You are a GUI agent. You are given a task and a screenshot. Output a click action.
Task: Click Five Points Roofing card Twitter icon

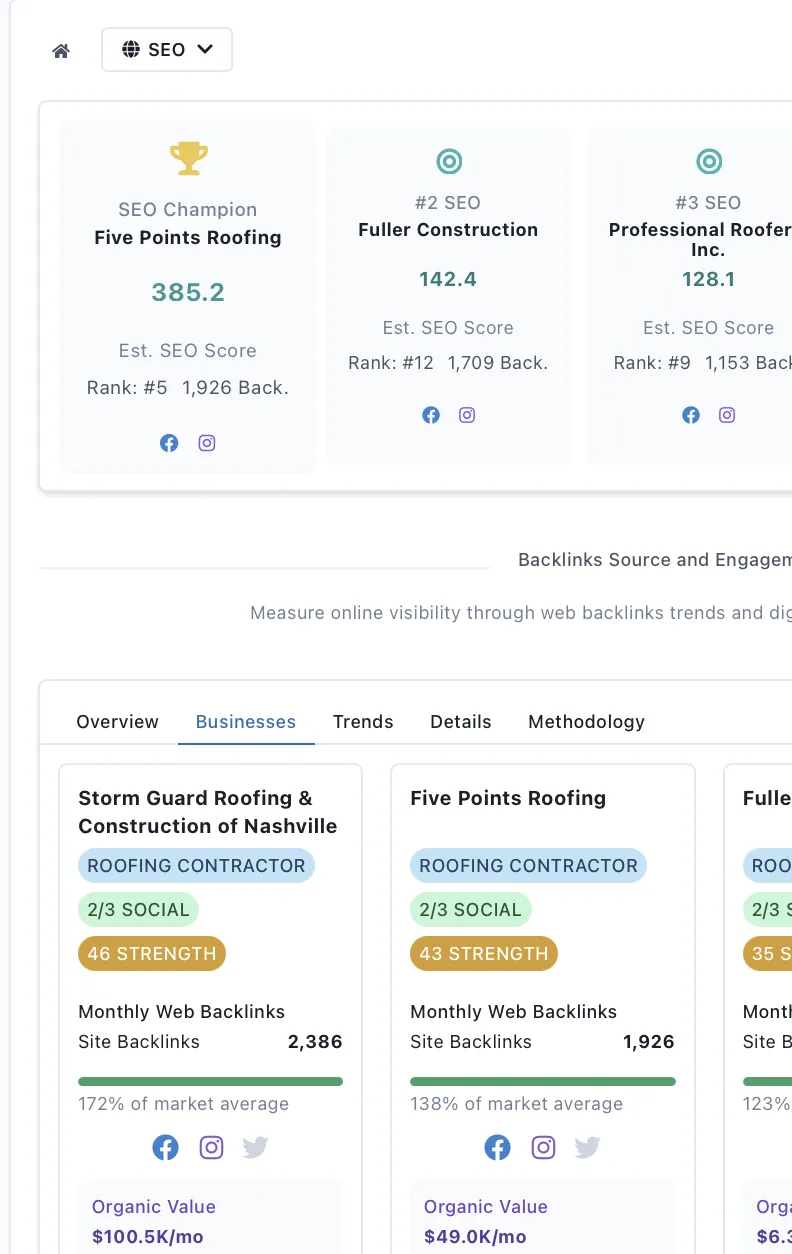[x=588, y=1147]
